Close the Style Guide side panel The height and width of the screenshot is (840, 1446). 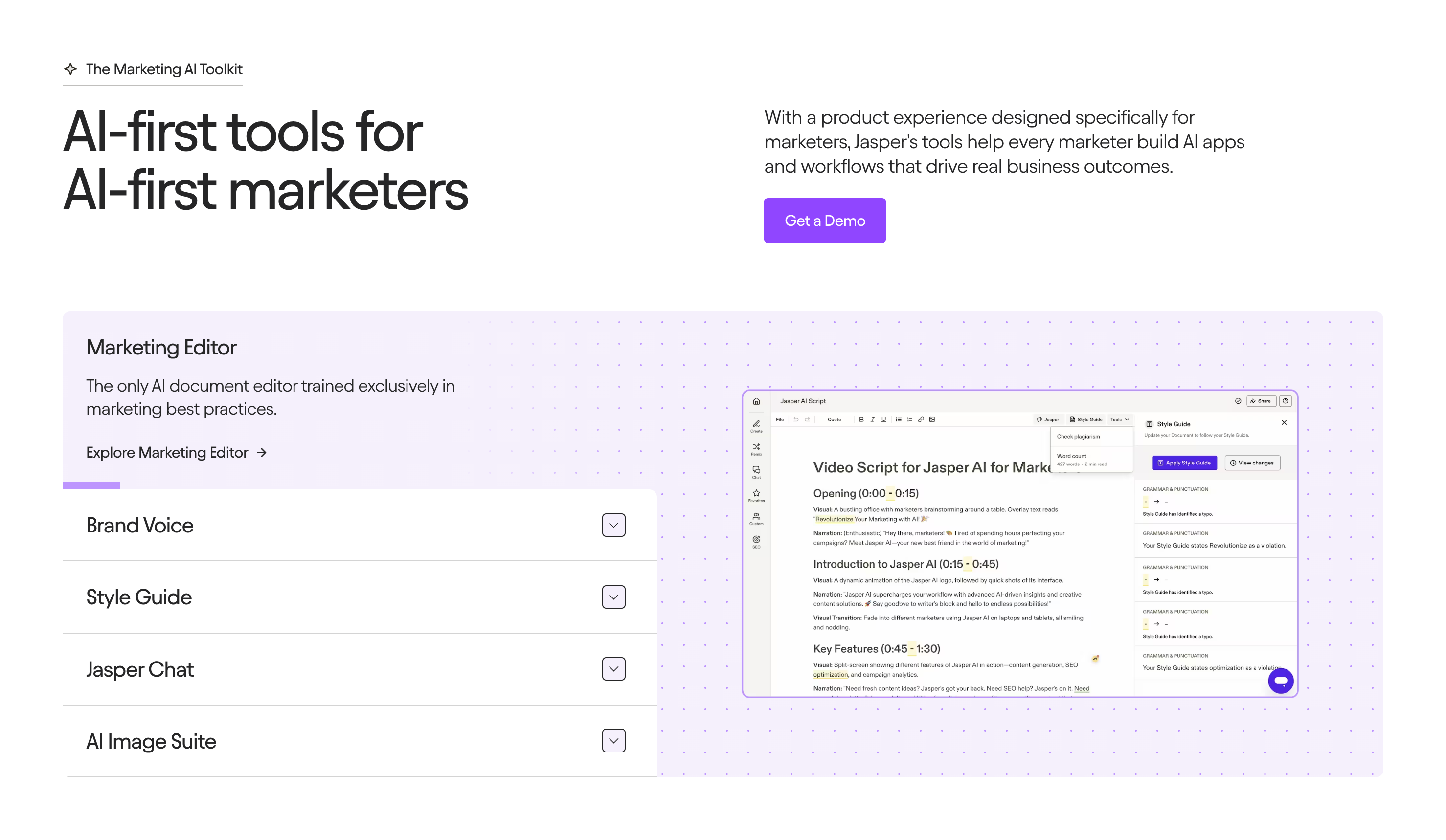coord(1284,422)
